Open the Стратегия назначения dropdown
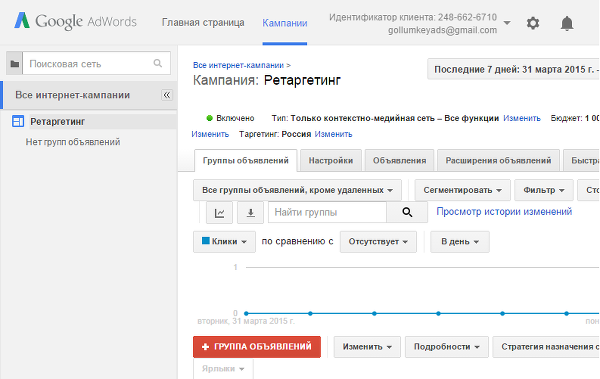Screen dimensions: 600x379 tap(546, 347)
